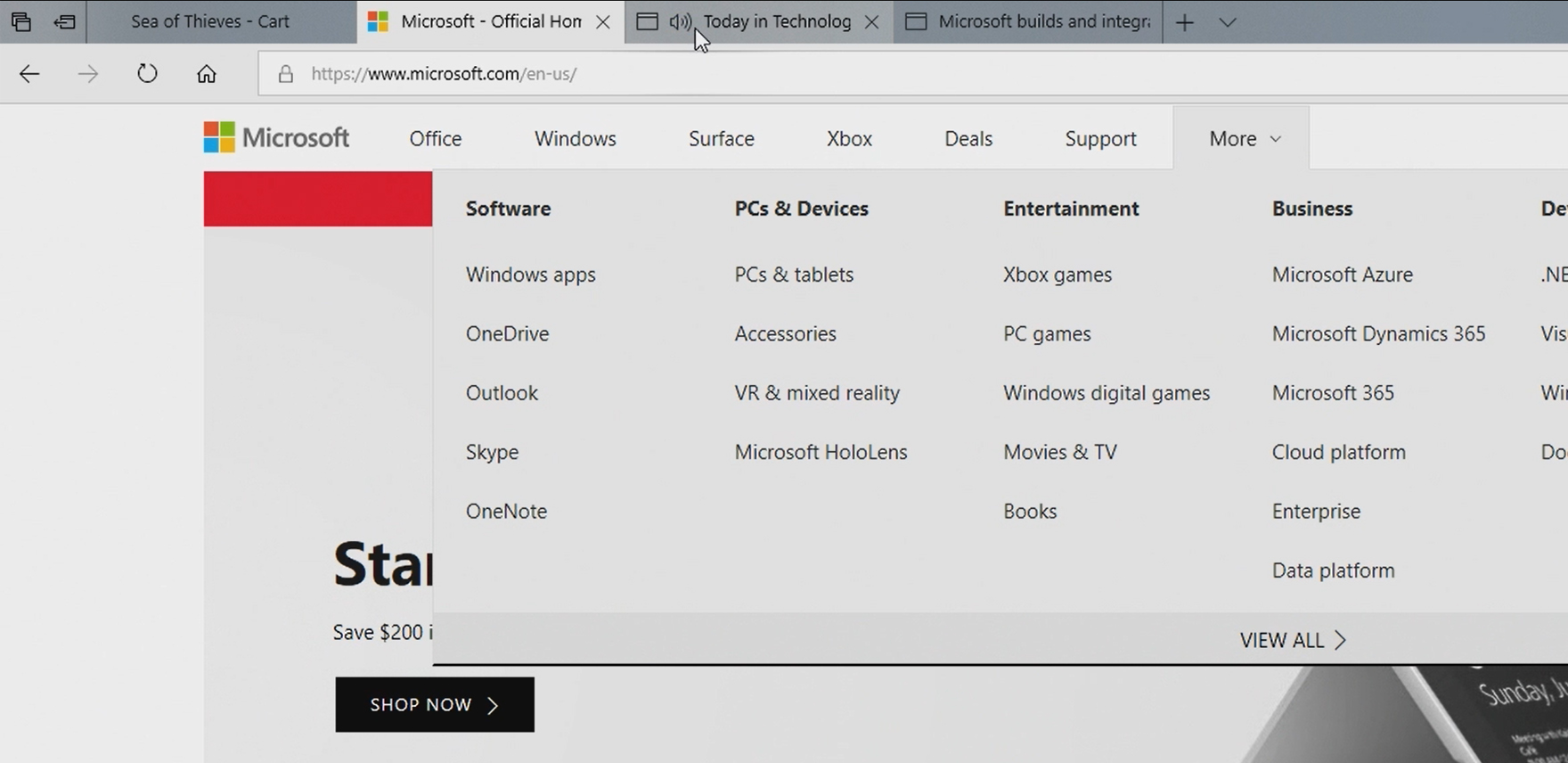Refresh the current page
This screenshot has height=763, width=1568.
point(147,74)
